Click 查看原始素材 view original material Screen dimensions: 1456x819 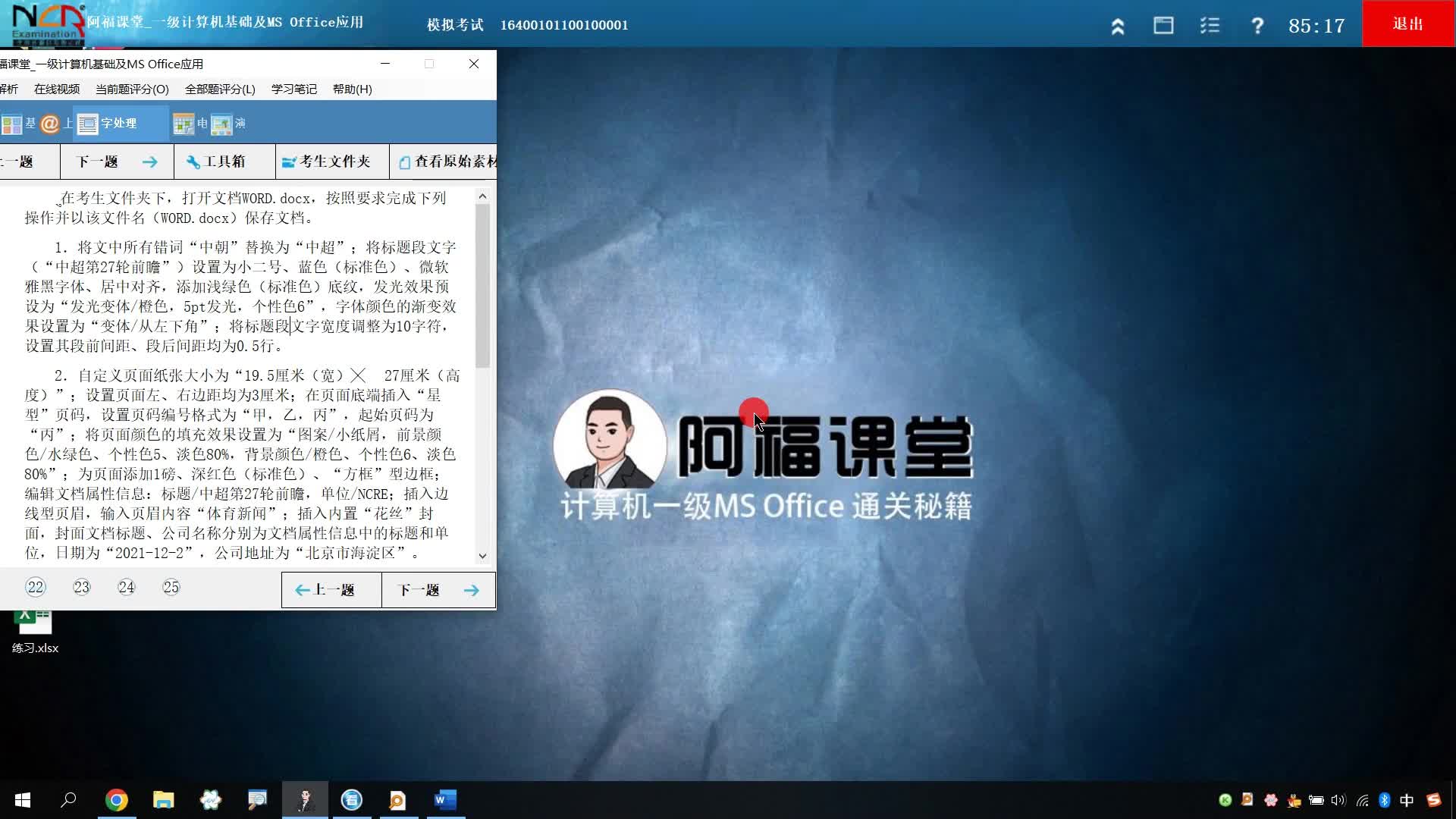[x=444, y=162]
